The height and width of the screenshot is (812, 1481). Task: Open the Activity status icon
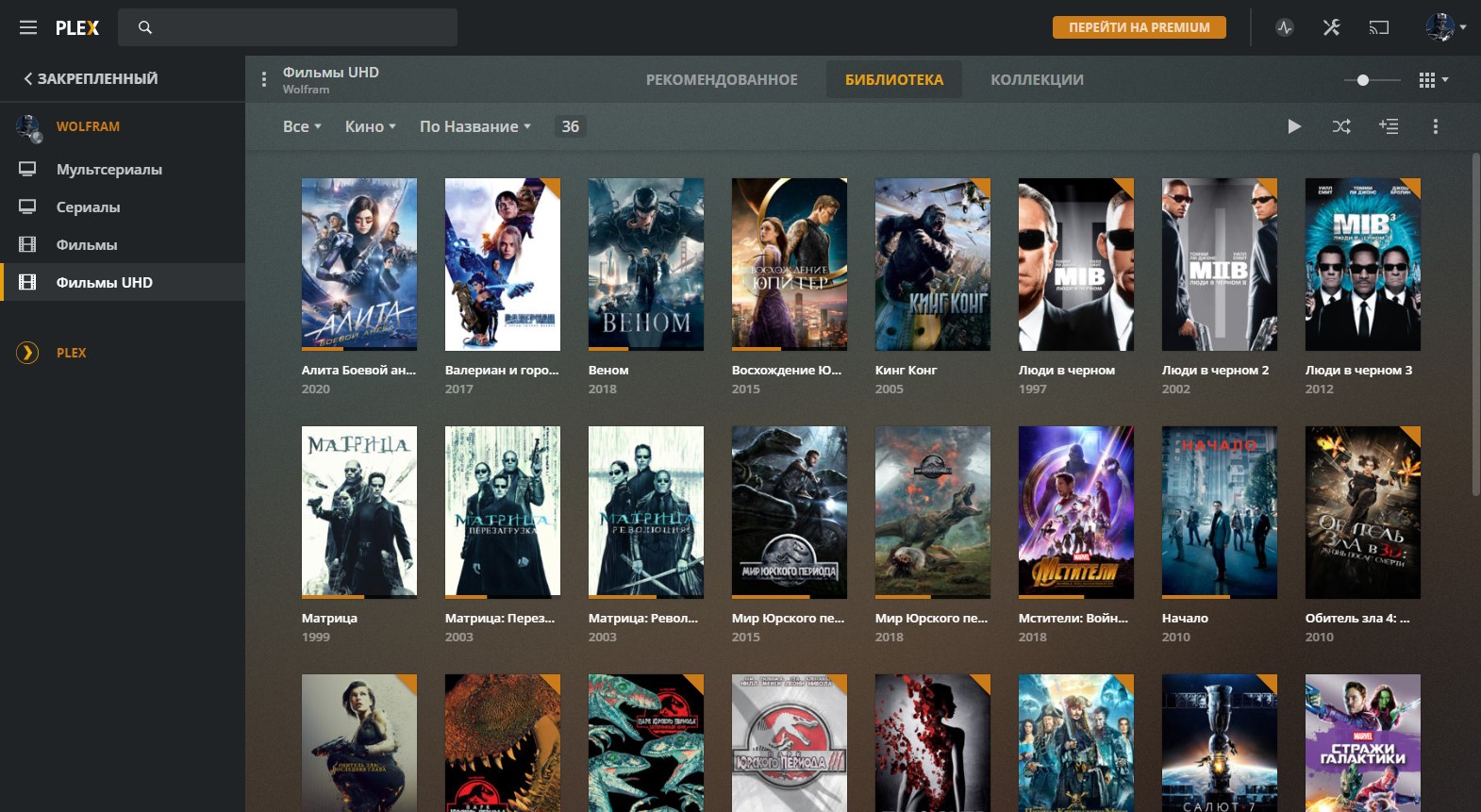pos(1284,27)
